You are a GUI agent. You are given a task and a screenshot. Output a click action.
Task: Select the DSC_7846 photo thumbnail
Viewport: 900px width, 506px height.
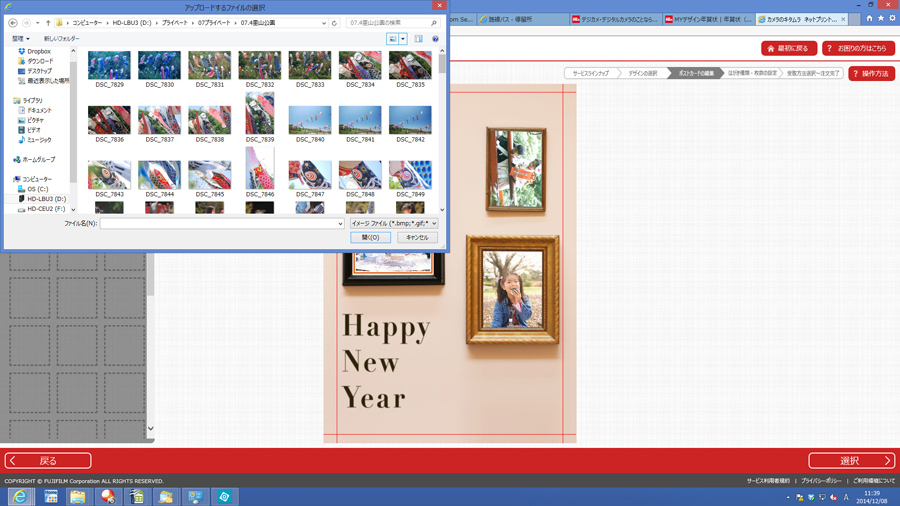259,171
